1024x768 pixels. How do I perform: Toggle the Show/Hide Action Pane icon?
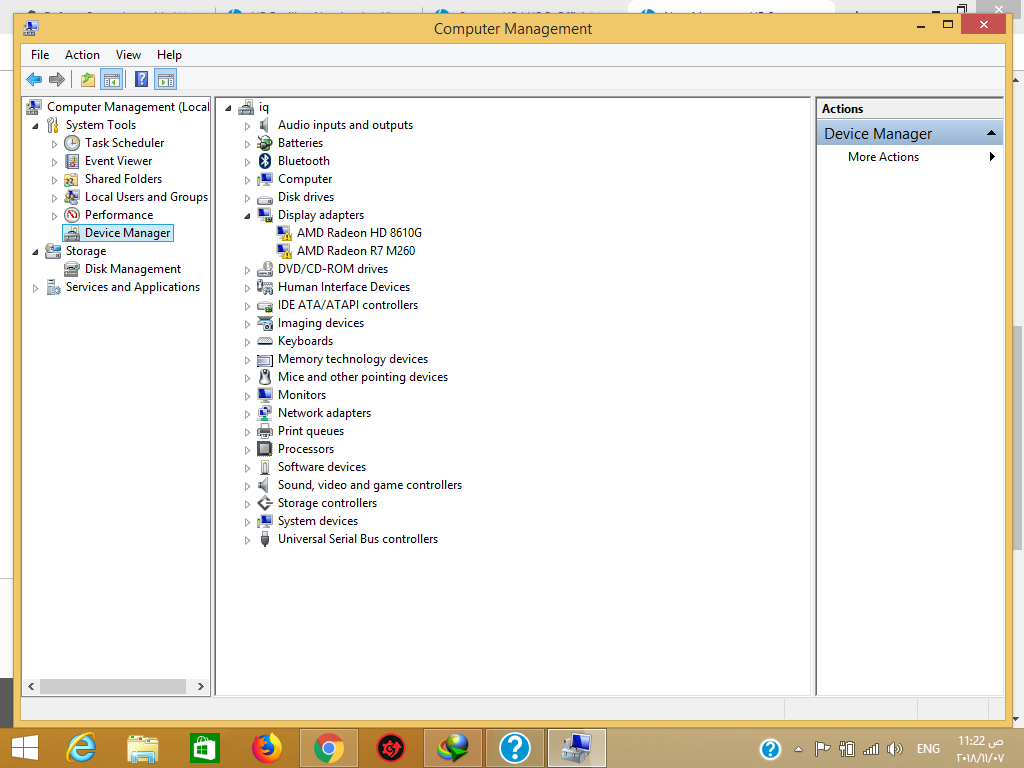click(164, 79)
